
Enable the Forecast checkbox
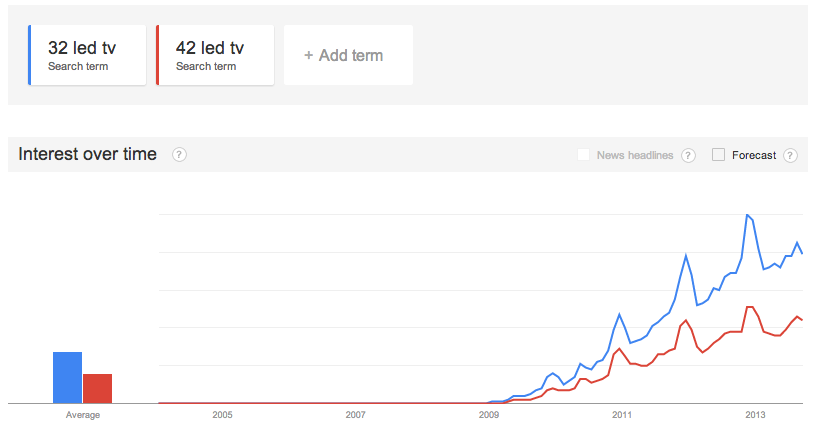pos(718,155)
